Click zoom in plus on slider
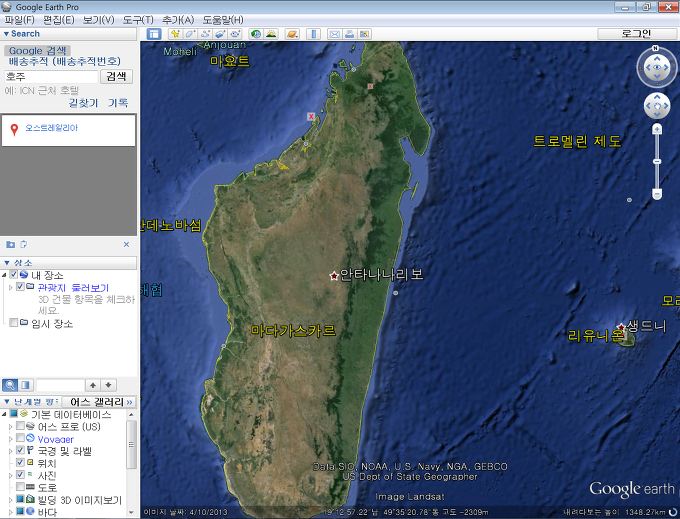The width and height of the screenshot is (680, 519). [657, 129]
